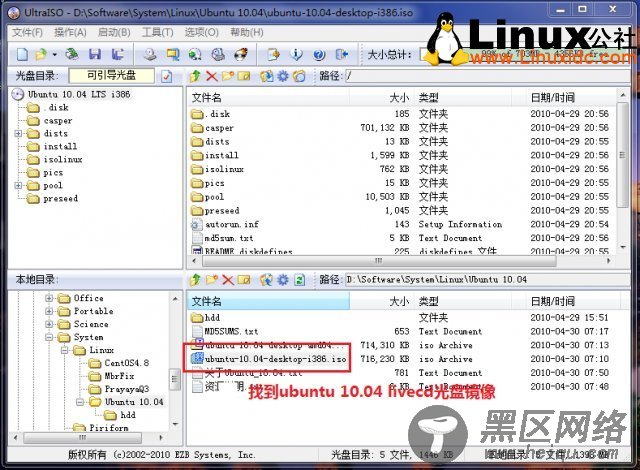Click the gear icon in local pane toolbar

[283, 280]
